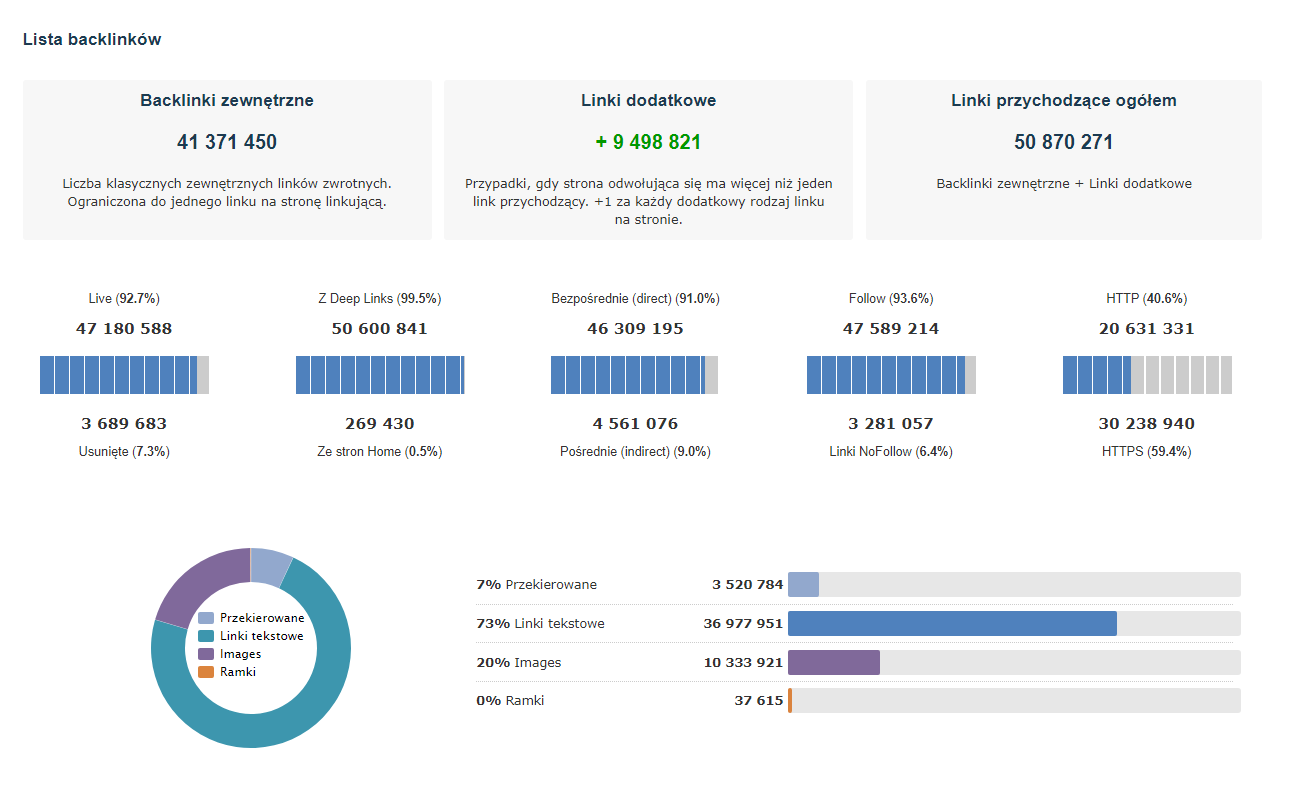Click the Lista backlinków heading
The width and height of the screenshot is (1297, 794).
click(92, 40)
